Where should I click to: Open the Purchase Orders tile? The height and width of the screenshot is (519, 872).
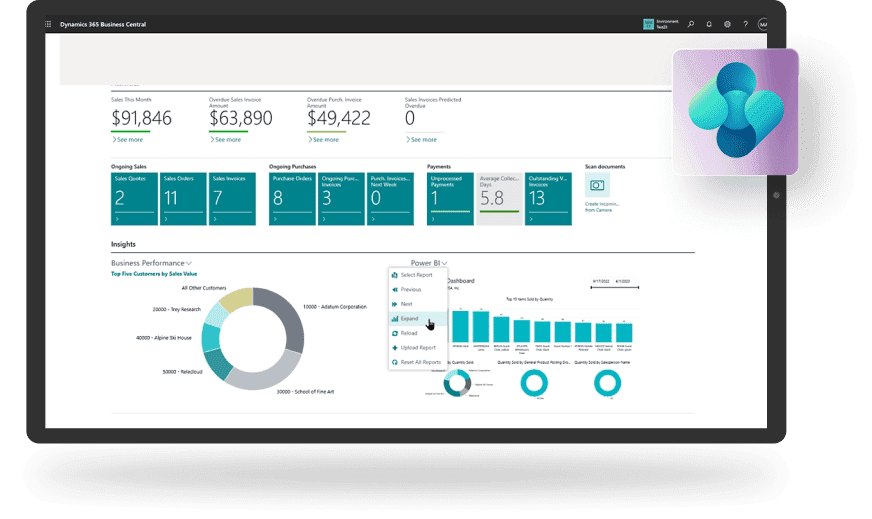point(292,199)
